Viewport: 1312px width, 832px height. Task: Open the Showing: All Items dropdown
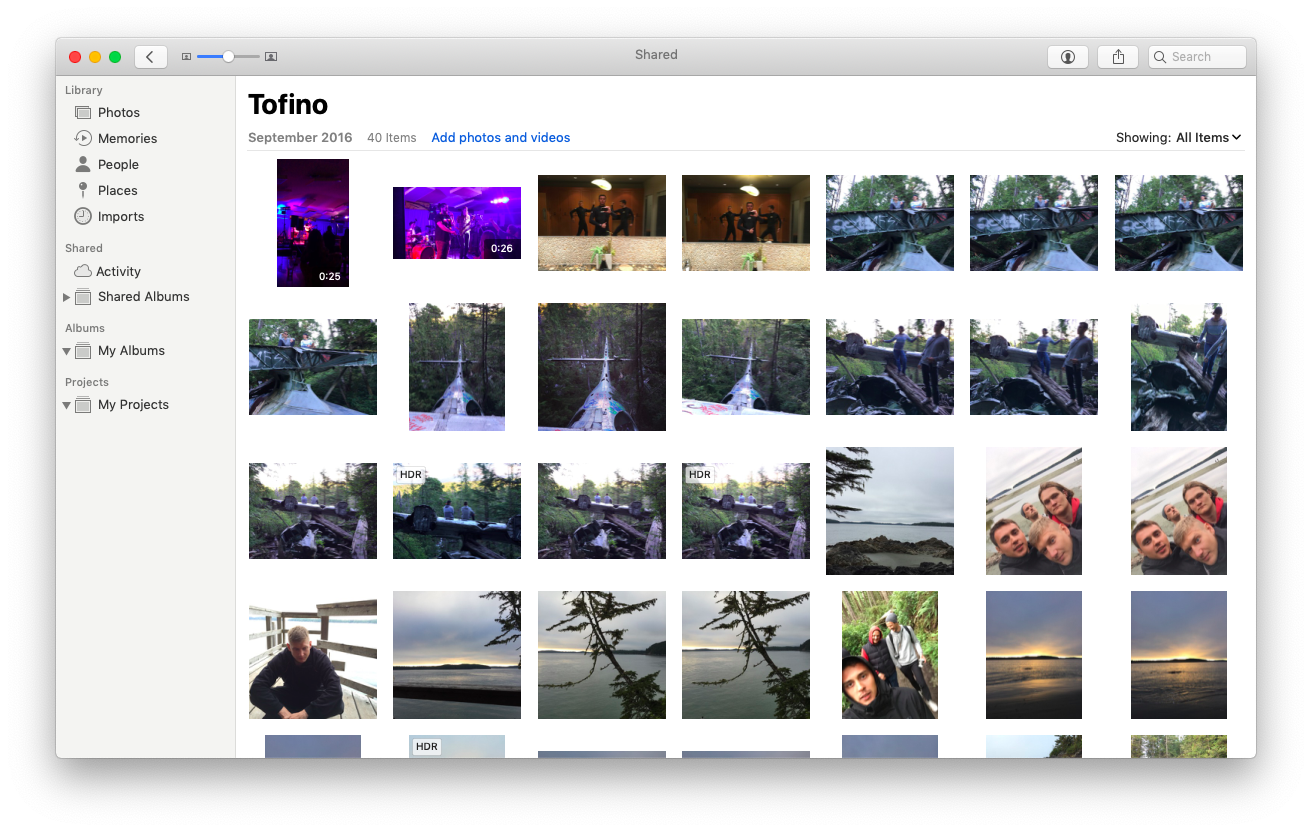(1180, 138)
